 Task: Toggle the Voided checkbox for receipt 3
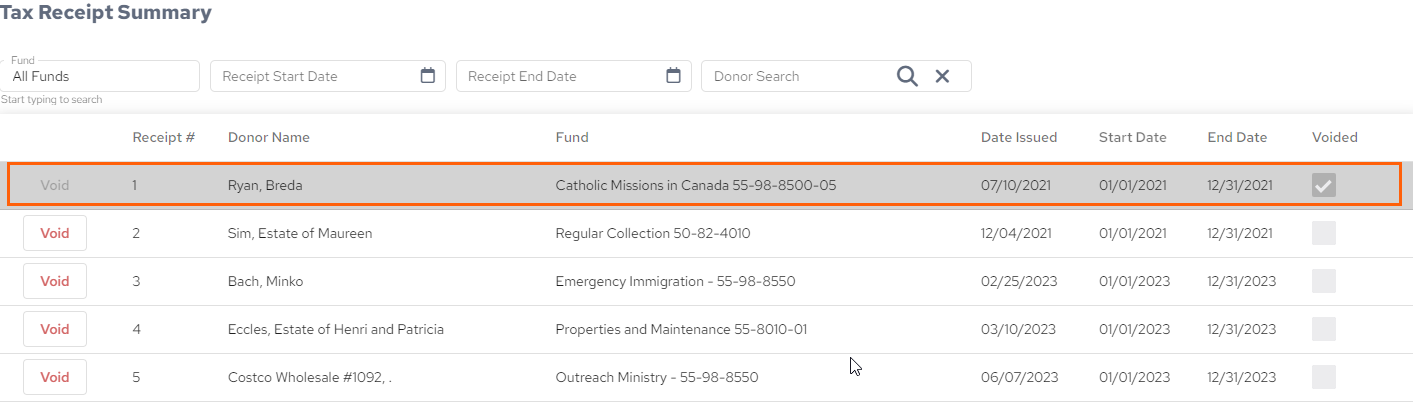[1324, 281]
